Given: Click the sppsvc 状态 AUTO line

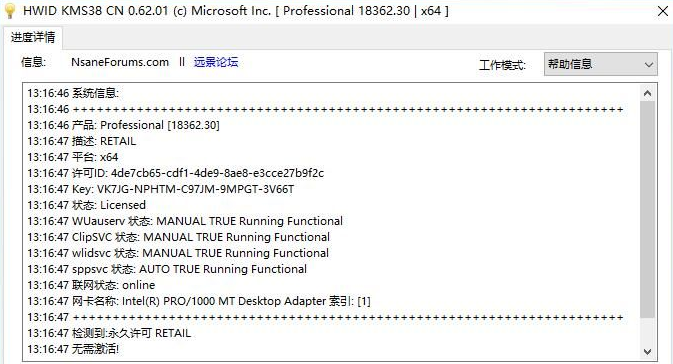Looking at the screenshot, I should tap(167, 269).
